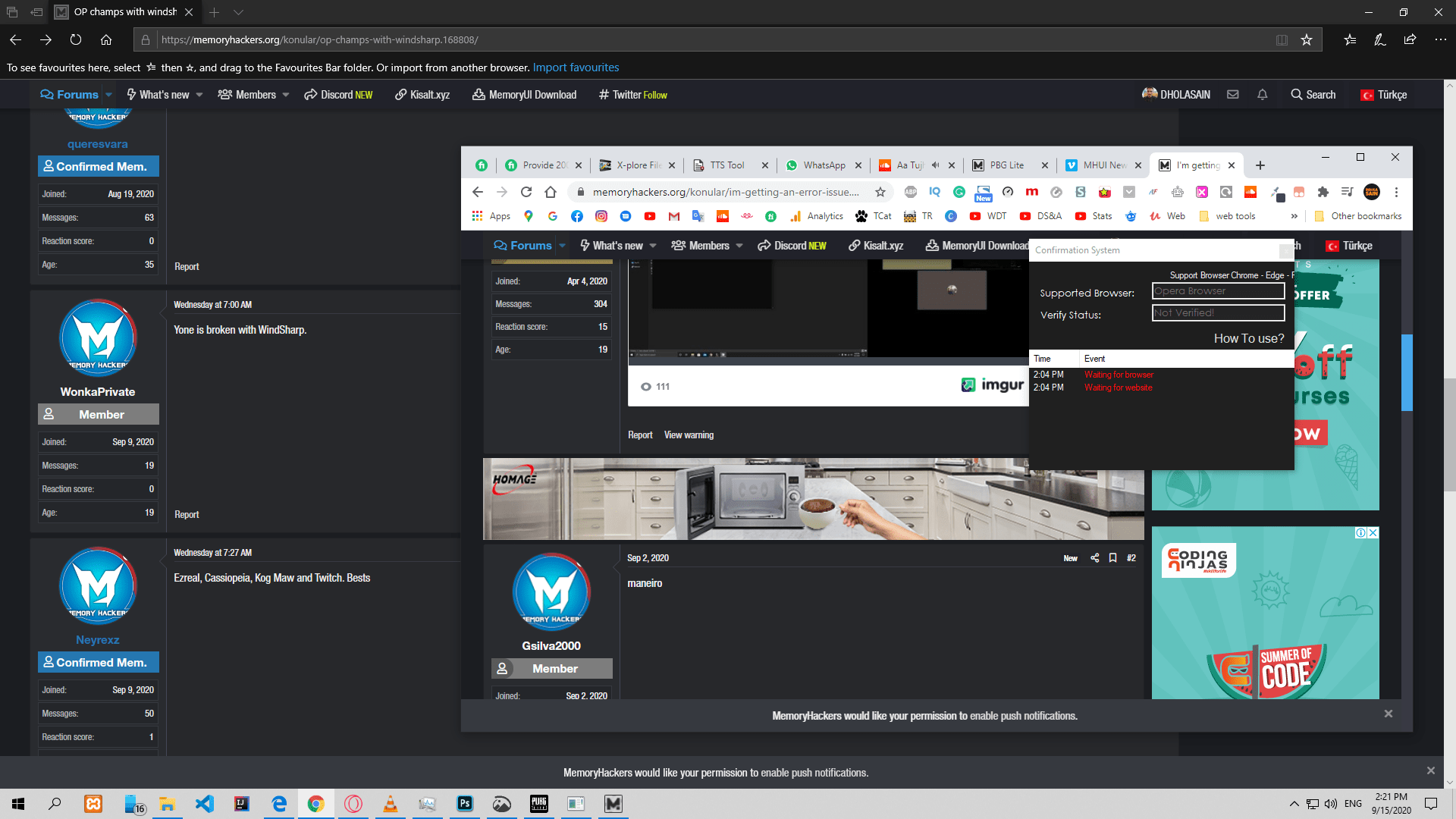
Task: Open forum Search
Action: 1313,95
